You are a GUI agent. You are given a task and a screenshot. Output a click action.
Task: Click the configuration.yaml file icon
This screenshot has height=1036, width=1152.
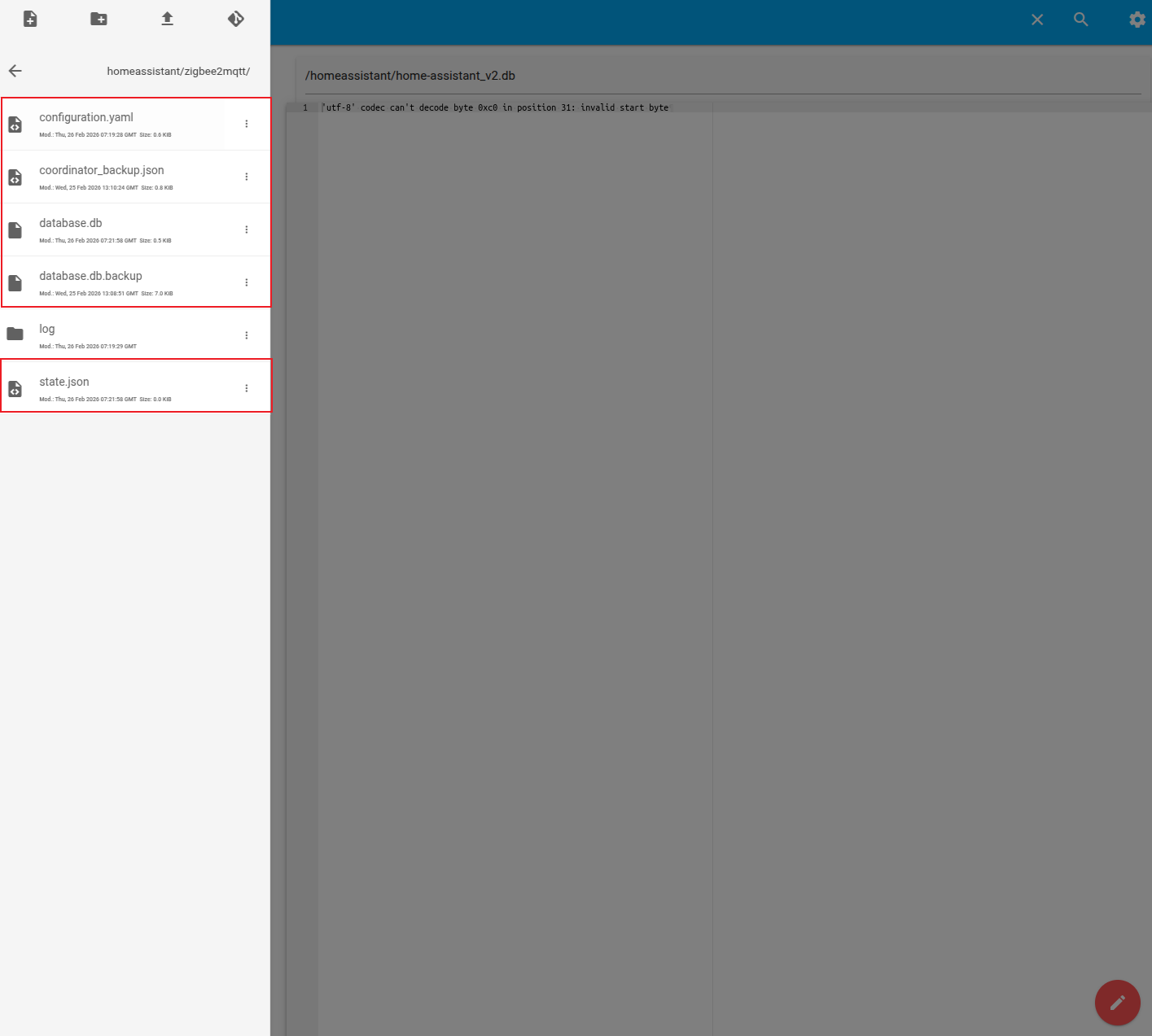click(15, 125)
